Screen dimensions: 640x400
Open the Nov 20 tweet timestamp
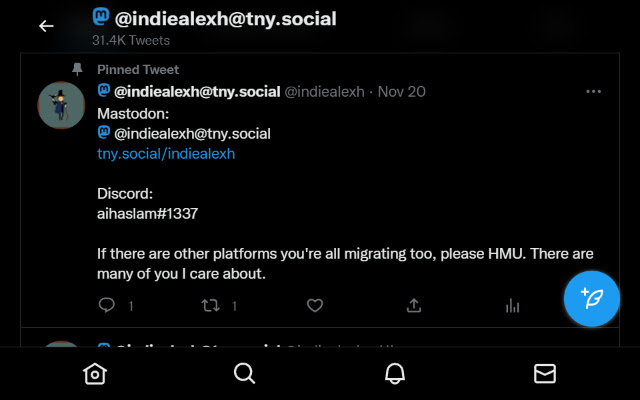tap(403, 91)
